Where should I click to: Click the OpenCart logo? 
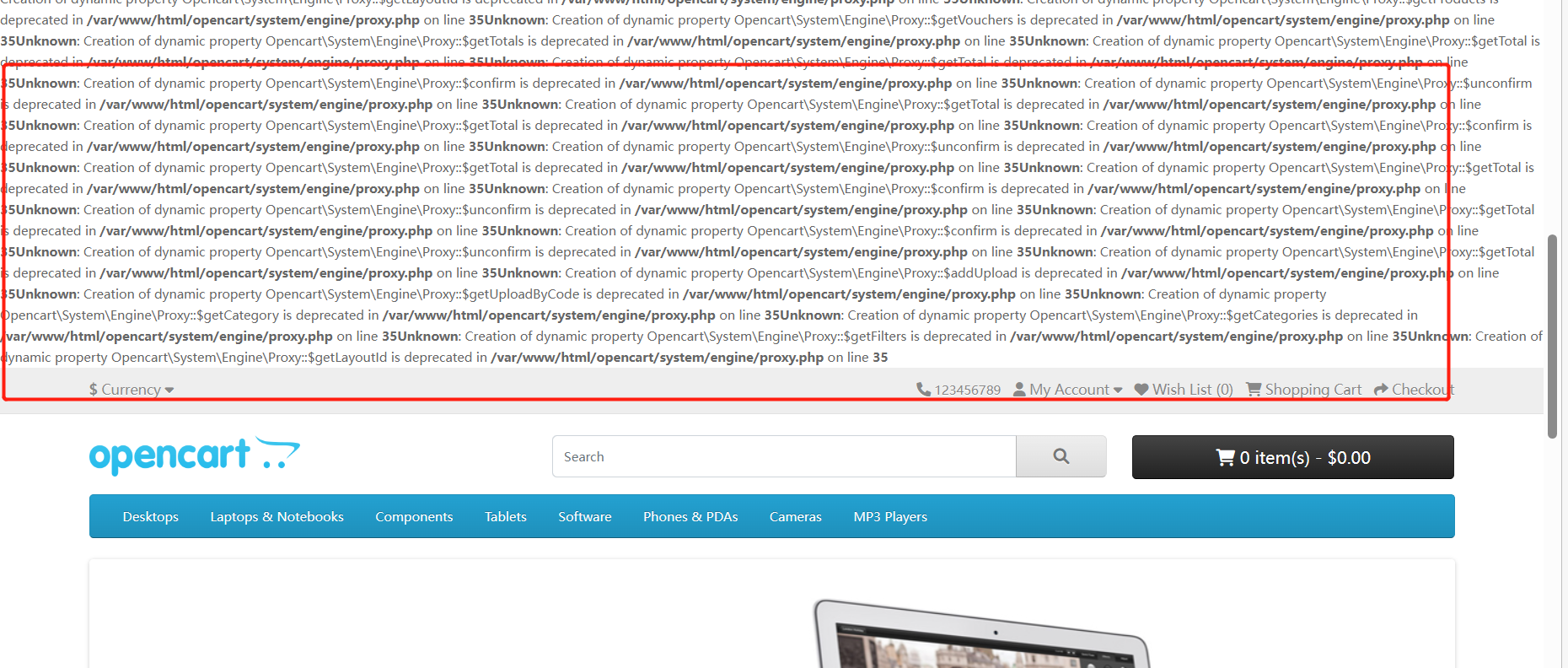point(195,455)
